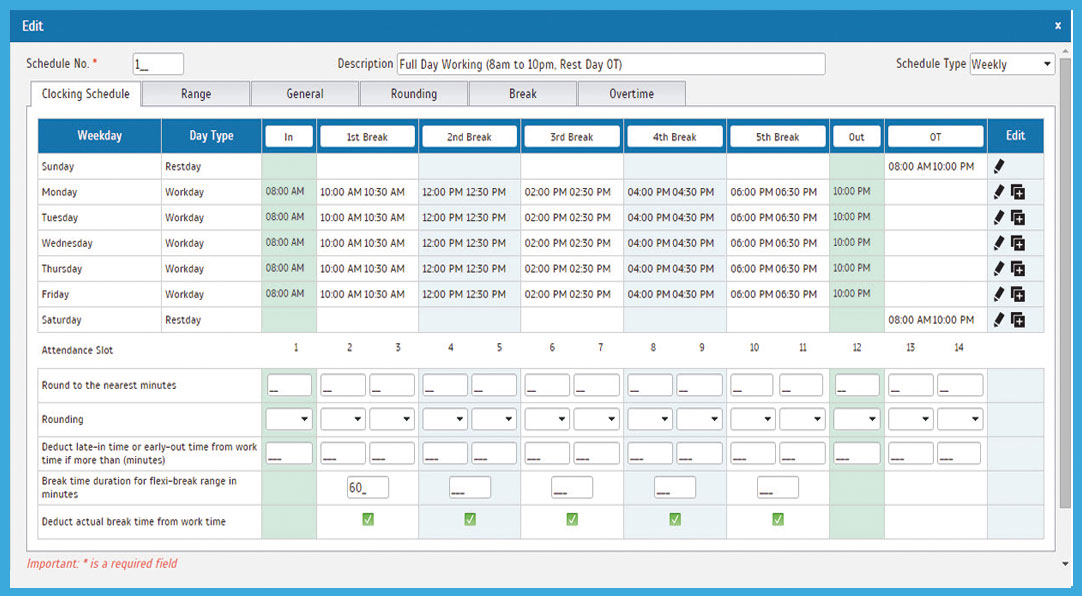This screenshot has height=596, width=1082.
Task: Click the pencil edit icon for Wednesday
Action: click(x=999, y=243)
